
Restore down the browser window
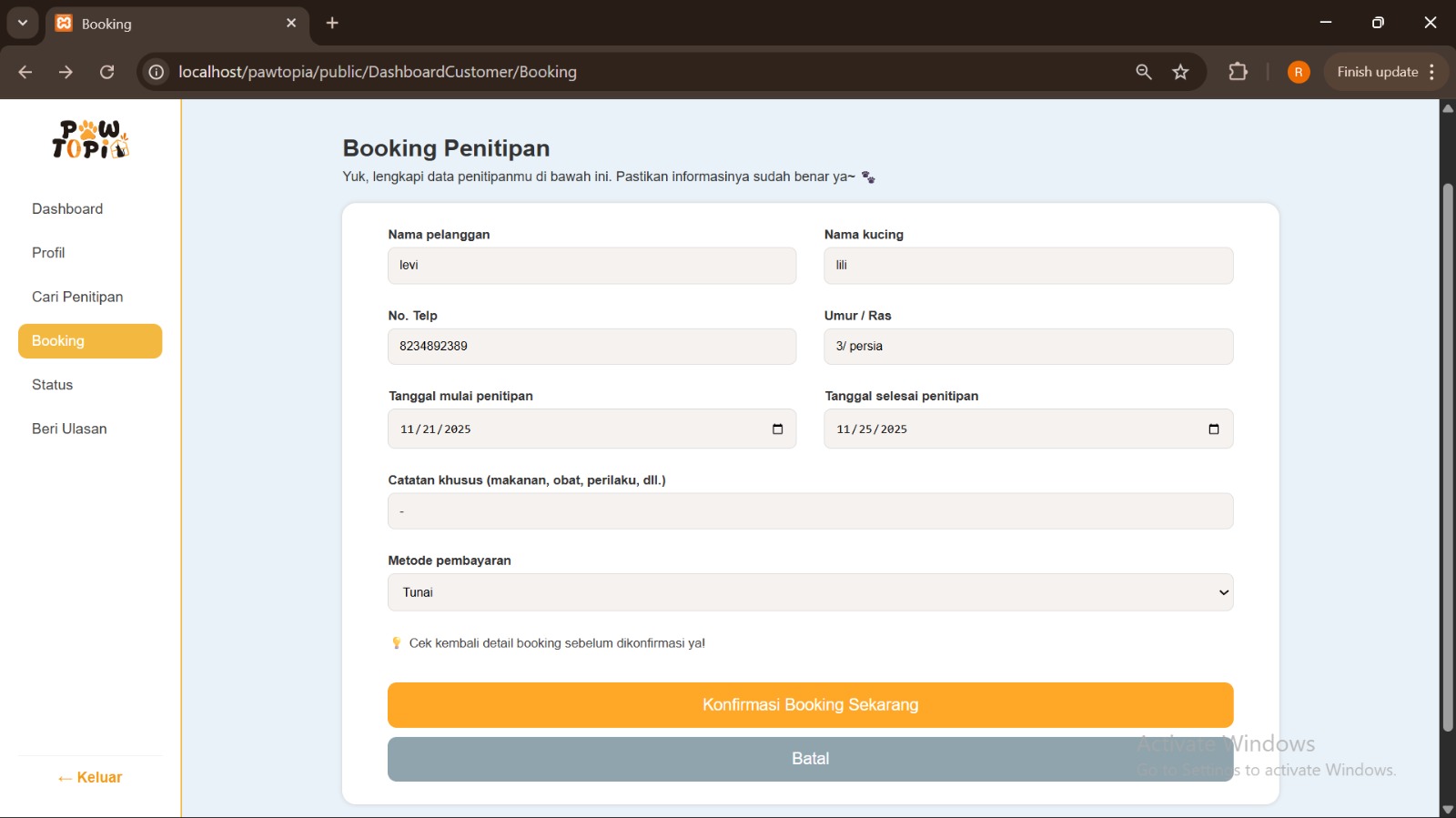[1378, 23]
